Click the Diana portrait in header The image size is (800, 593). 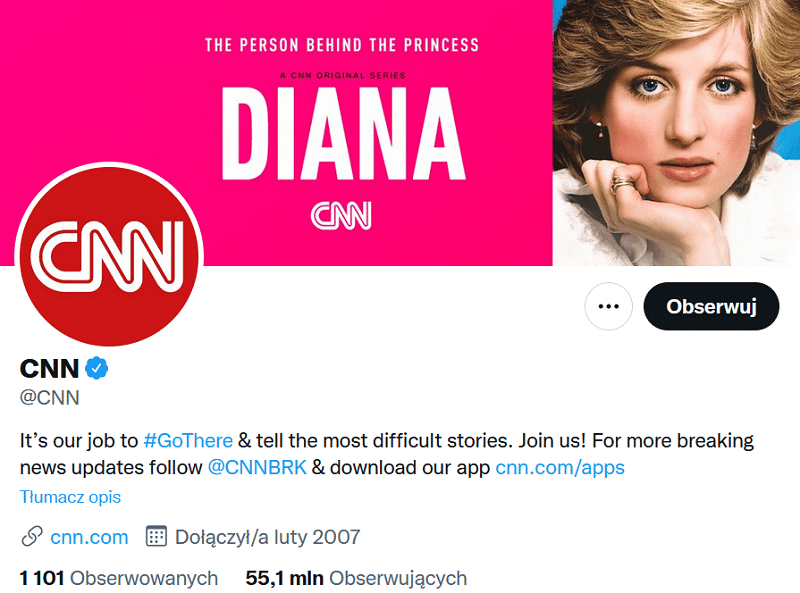[676, 133]
